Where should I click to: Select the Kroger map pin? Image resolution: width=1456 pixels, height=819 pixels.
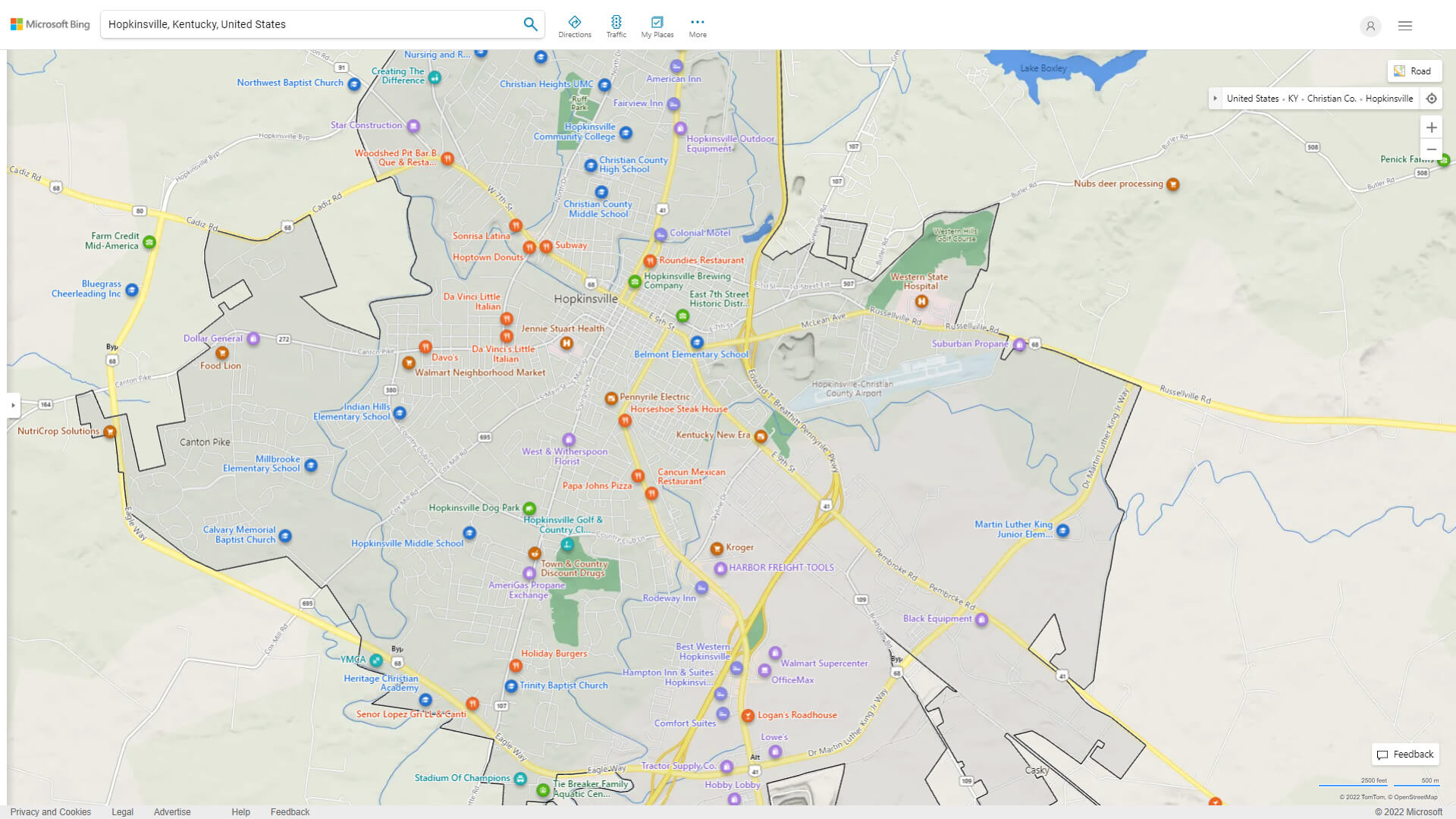pos(716,548)
